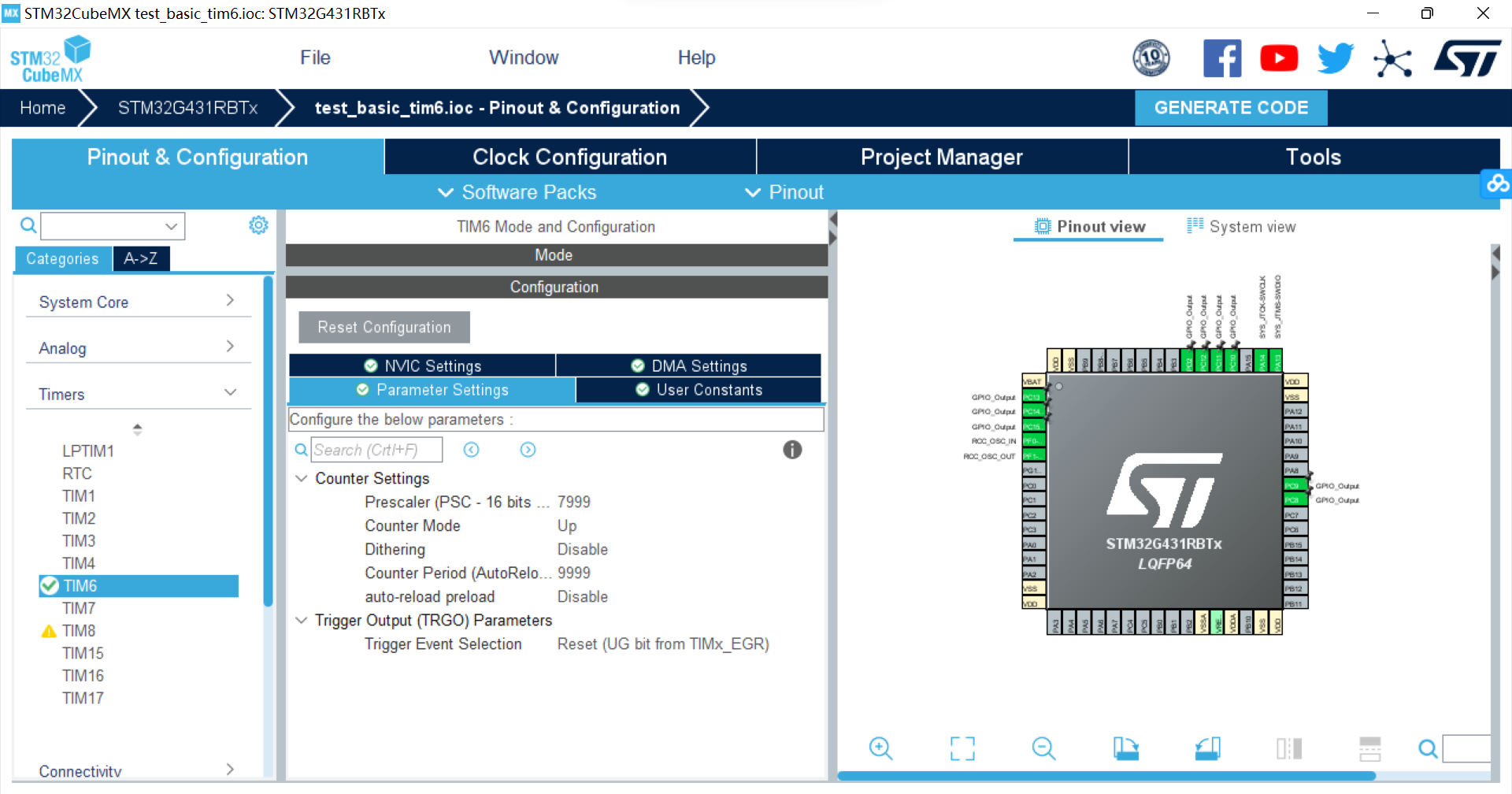This screenshot has width=1512, height=794.
Task: Click the ST community network icon
Action: click(x=1392, y=59)
